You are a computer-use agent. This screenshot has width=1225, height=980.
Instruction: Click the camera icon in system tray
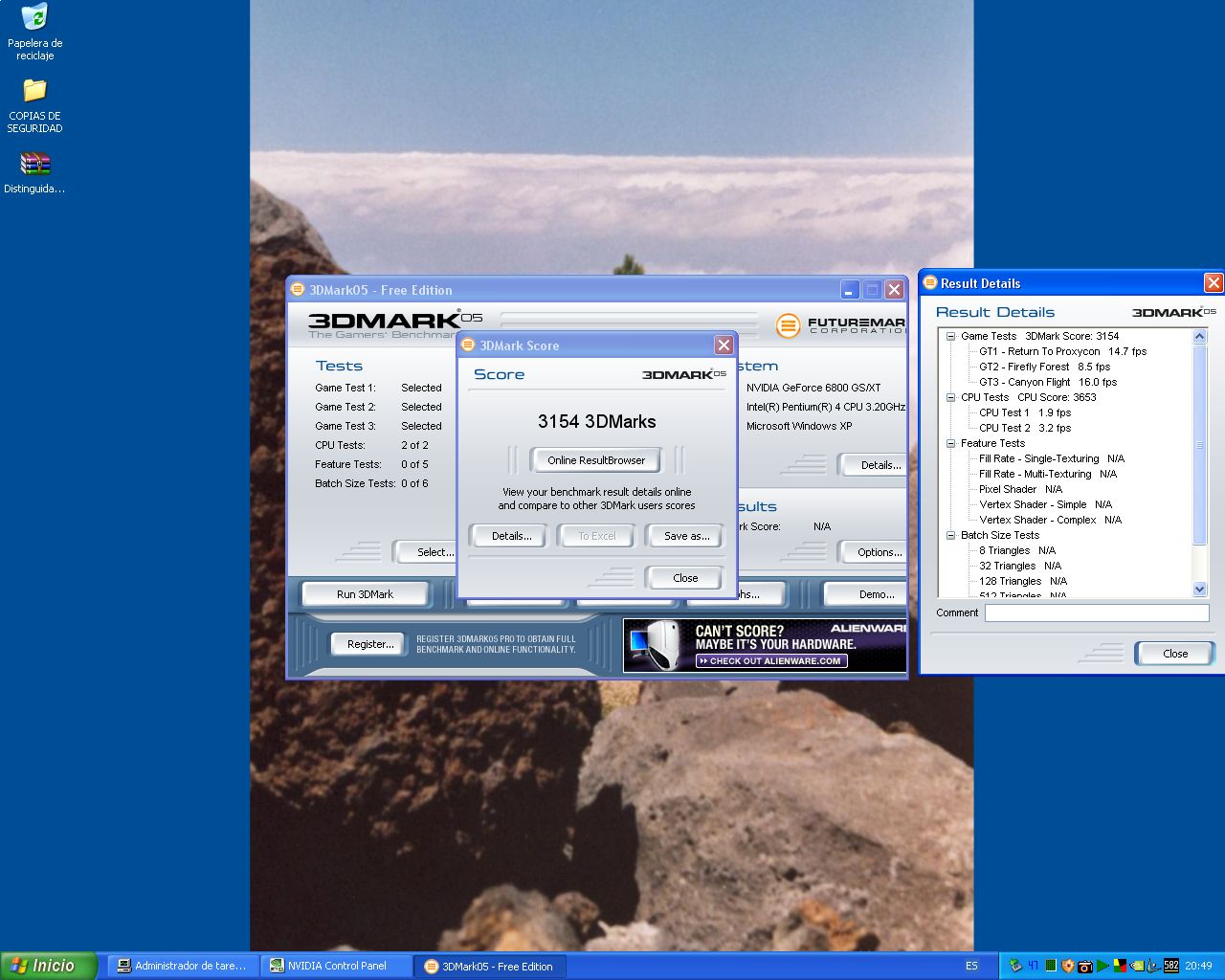[1084, 966]
